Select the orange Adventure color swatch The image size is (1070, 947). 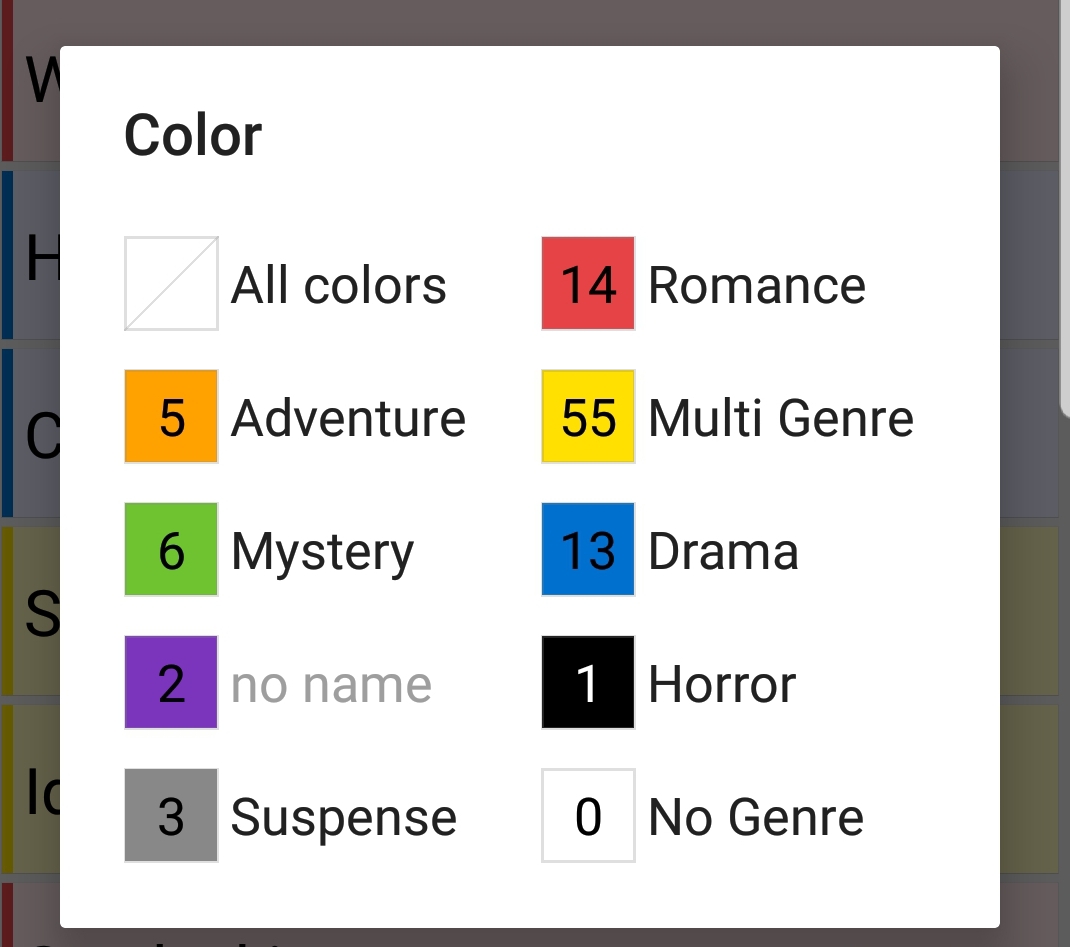(171, 416)
